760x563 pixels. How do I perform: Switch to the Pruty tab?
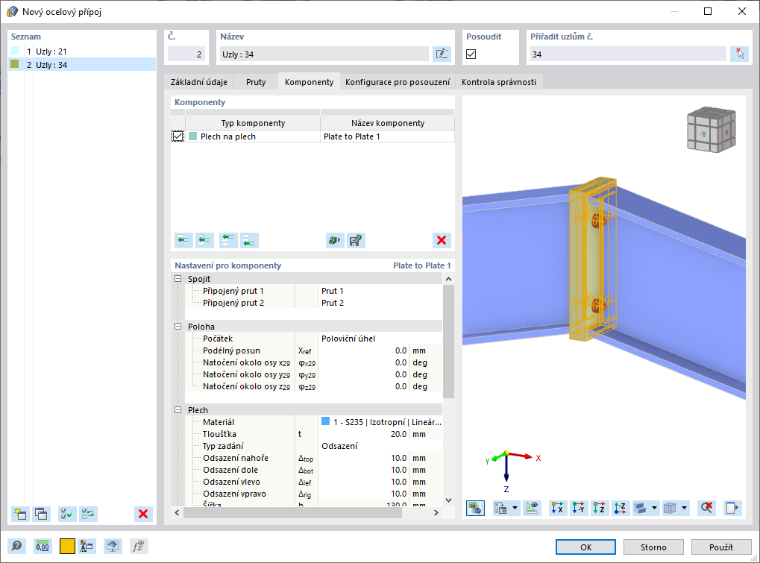click(x=256, y=82)
